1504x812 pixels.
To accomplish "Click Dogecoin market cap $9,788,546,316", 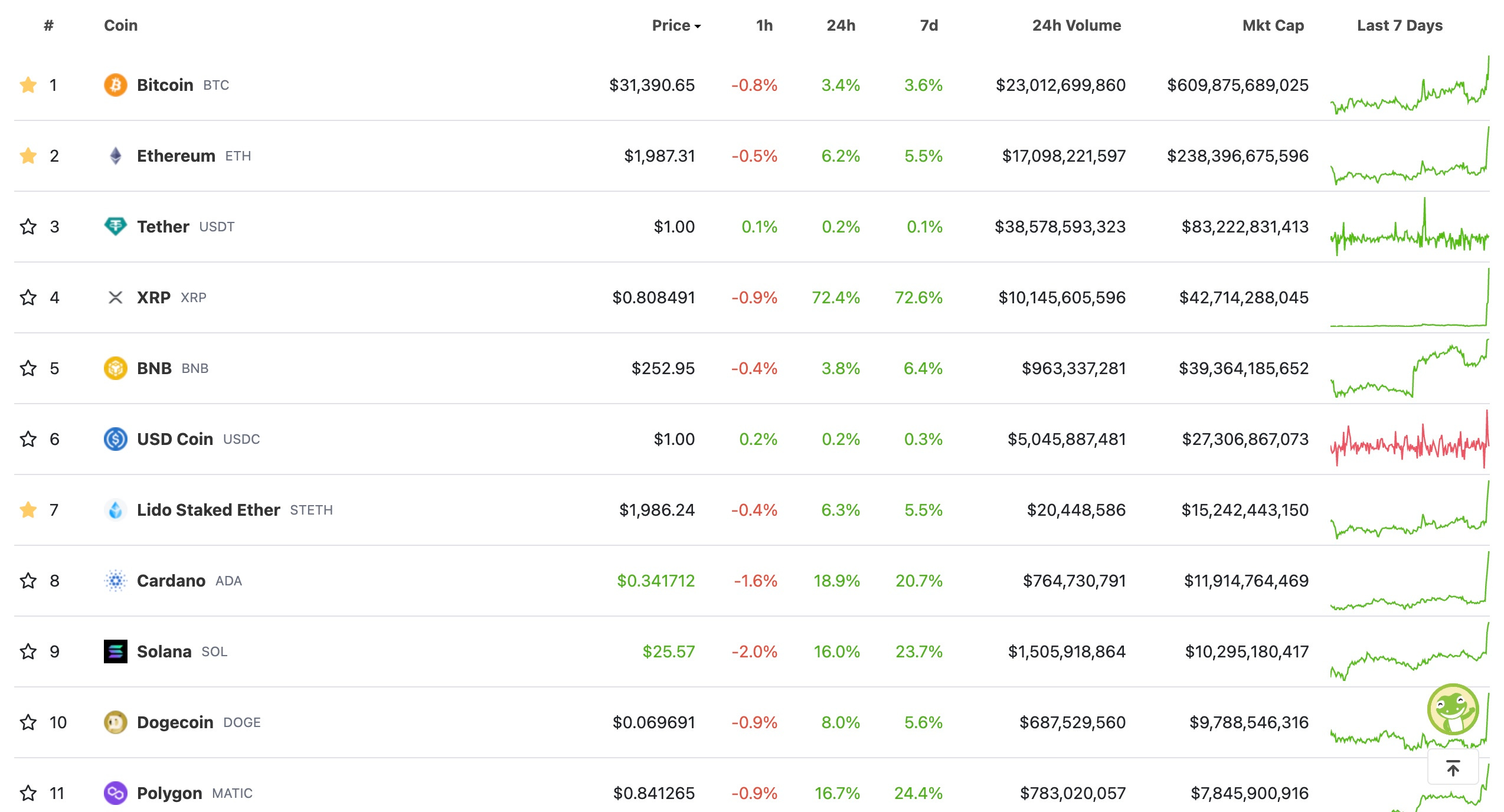I will click(1249, 722).
